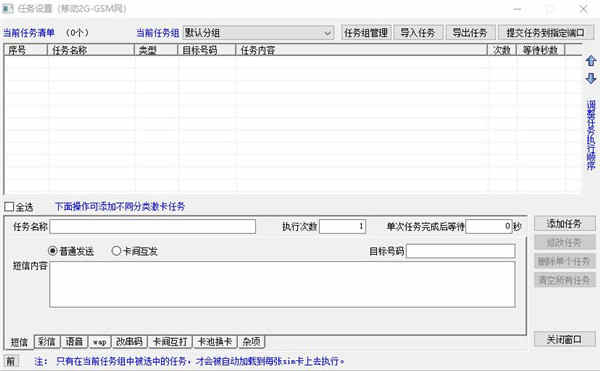Focus the 任务名称 input field
Viewport: 600px width, 371px height.
(153, 226)
